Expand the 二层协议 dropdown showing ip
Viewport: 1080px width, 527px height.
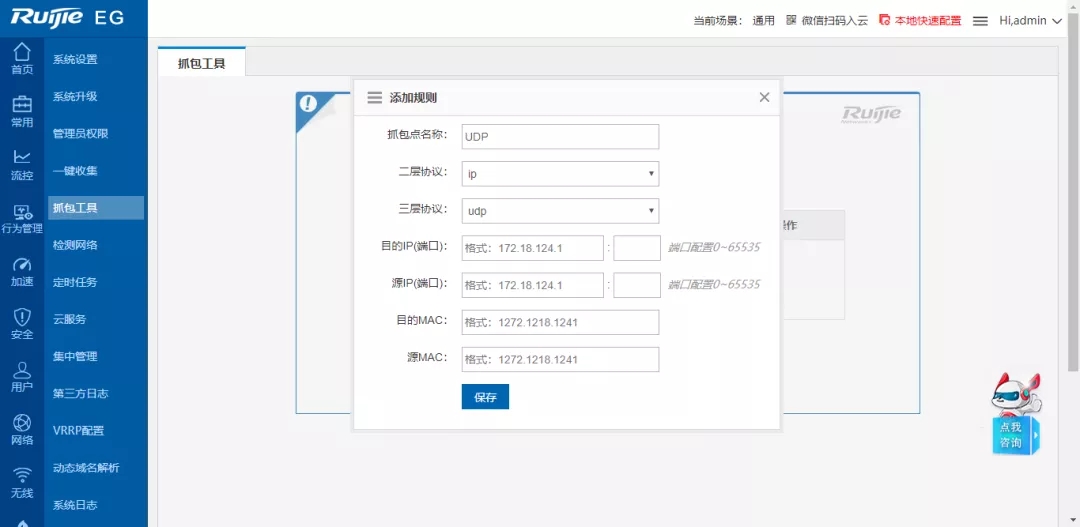point(560,174)
